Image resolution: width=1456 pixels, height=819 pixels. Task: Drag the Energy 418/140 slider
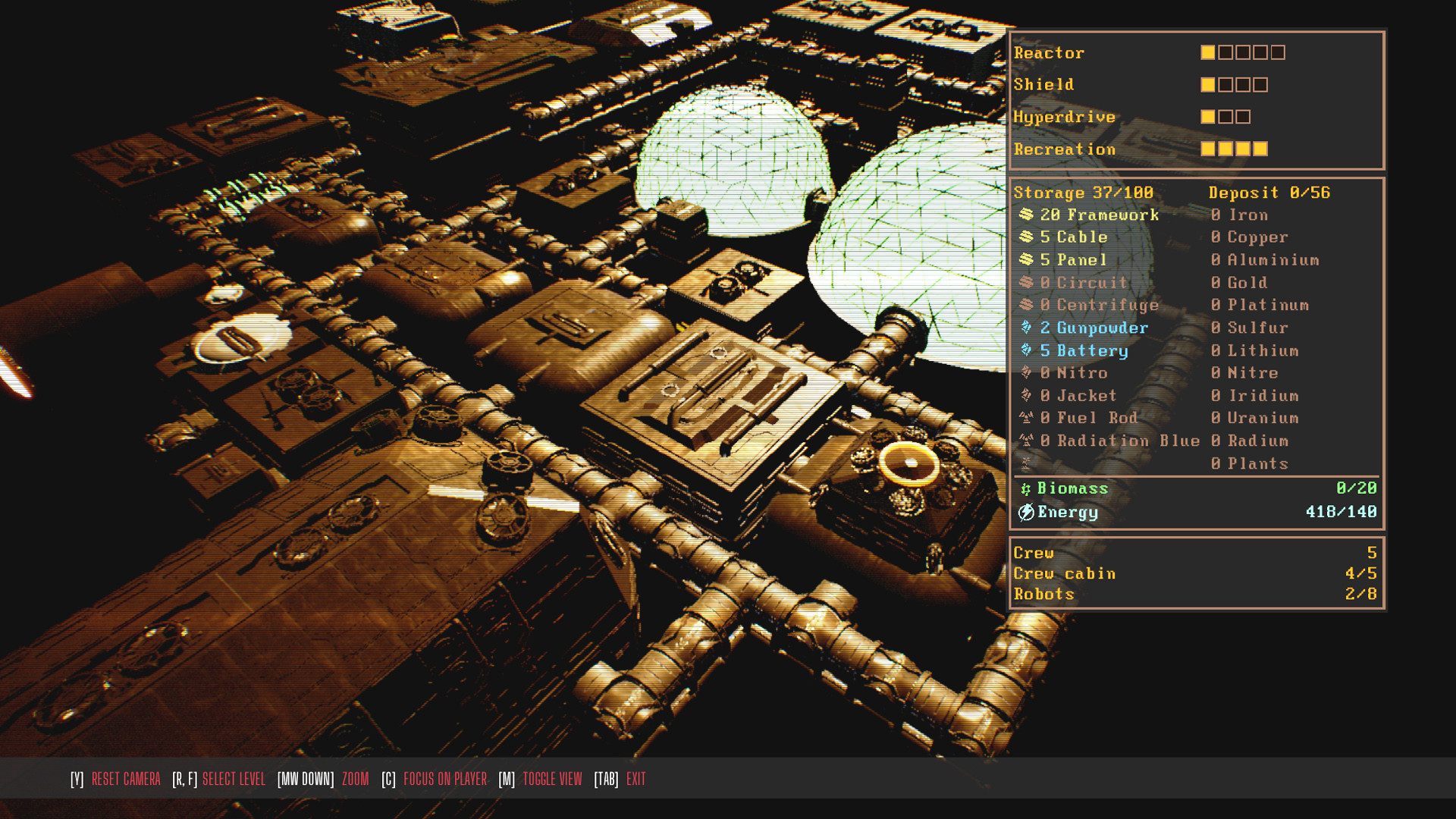tap(1195, 512)
